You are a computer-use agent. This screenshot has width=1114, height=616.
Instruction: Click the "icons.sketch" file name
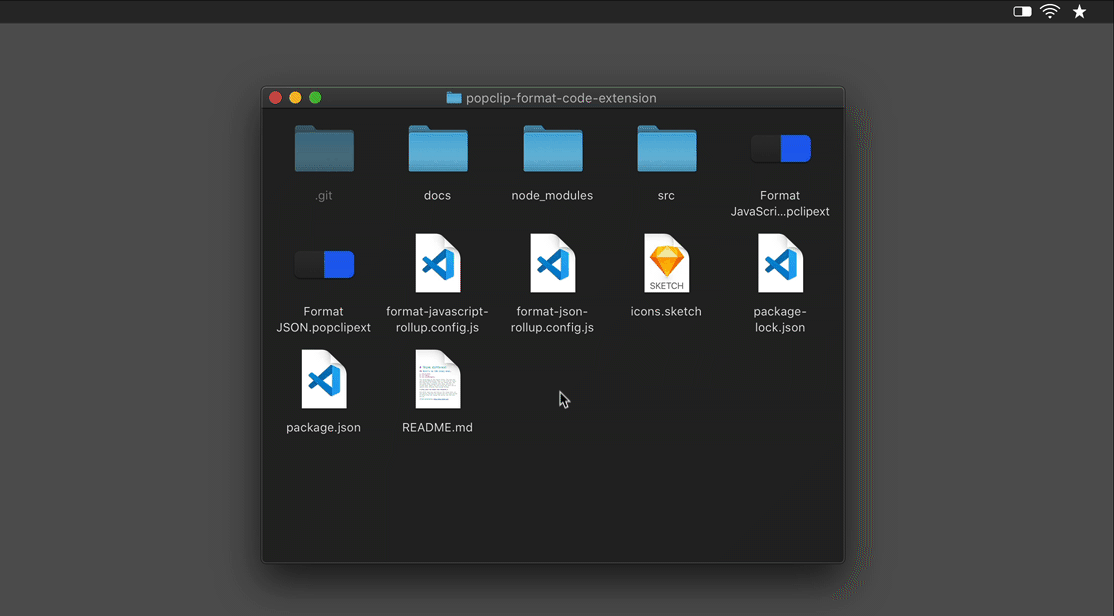click(x=666, y=311)
